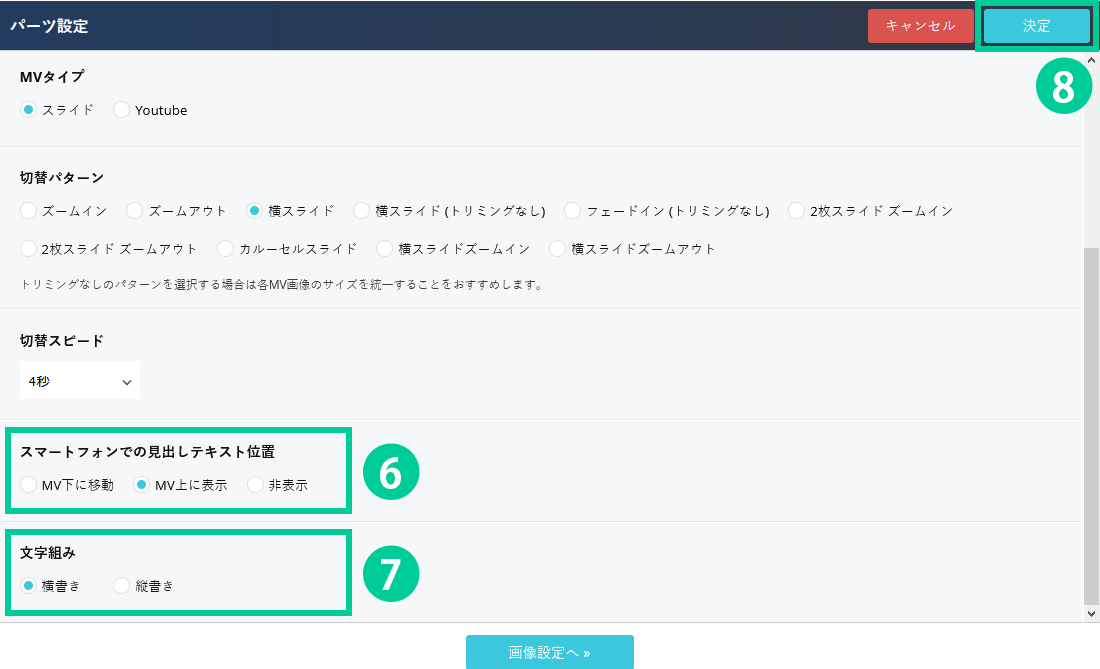
Task: Select MV下に移動 for smartphone heading
Action: tap(29, 485)
